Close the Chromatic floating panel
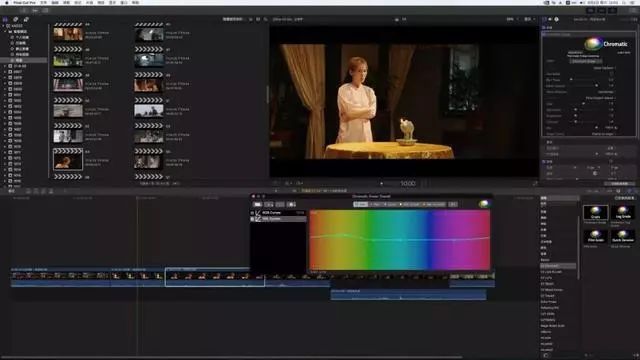Screen dimensions: 640x360 pyautogui.click(x=253, y=196)
